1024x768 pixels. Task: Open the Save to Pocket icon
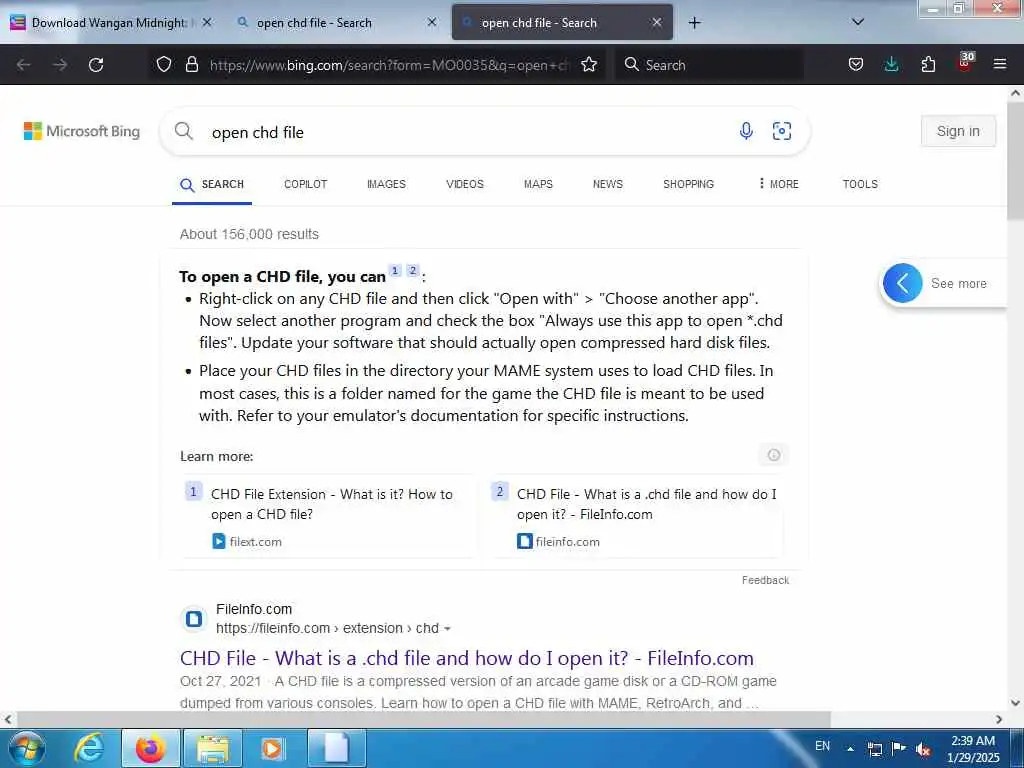[x=856, y=64]
